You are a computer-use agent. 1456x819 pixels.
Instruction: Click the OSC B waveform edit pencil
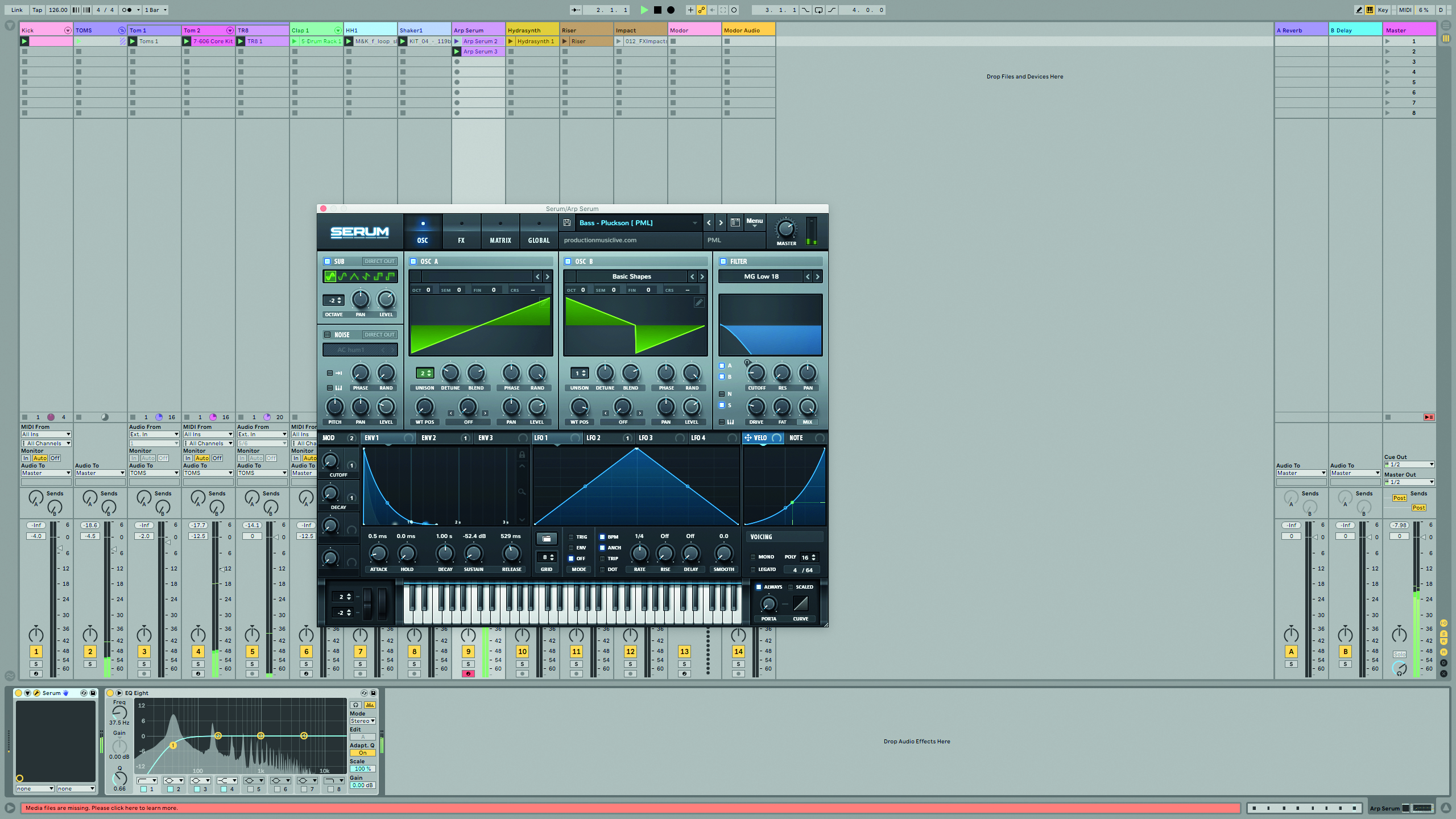coord(699,303)
